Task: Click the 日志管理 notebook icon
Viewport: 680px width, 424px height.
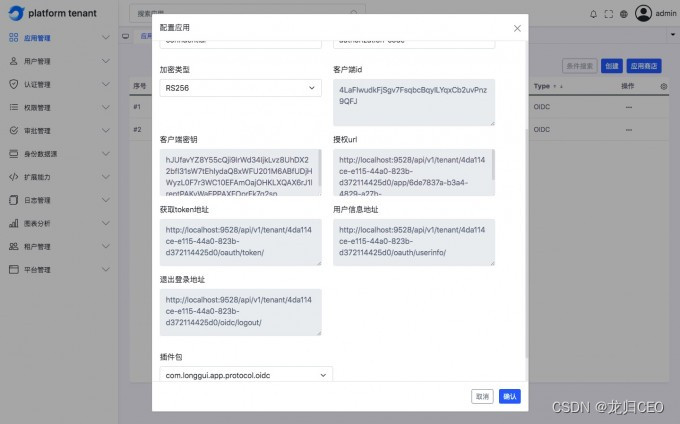Action: (13, 200)
